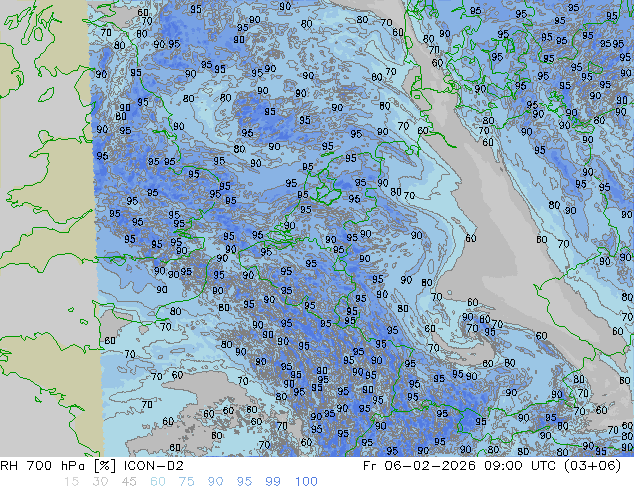
Task: Select the legend value 90 in the color scale
Action: pos(215,482)
